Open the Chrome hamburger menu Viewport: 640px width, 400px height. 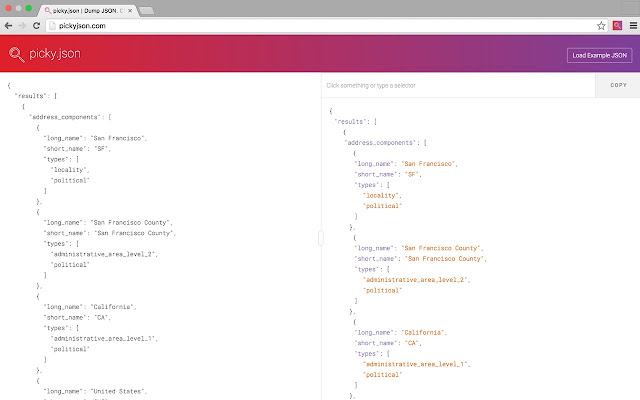(x=633, y=26)
